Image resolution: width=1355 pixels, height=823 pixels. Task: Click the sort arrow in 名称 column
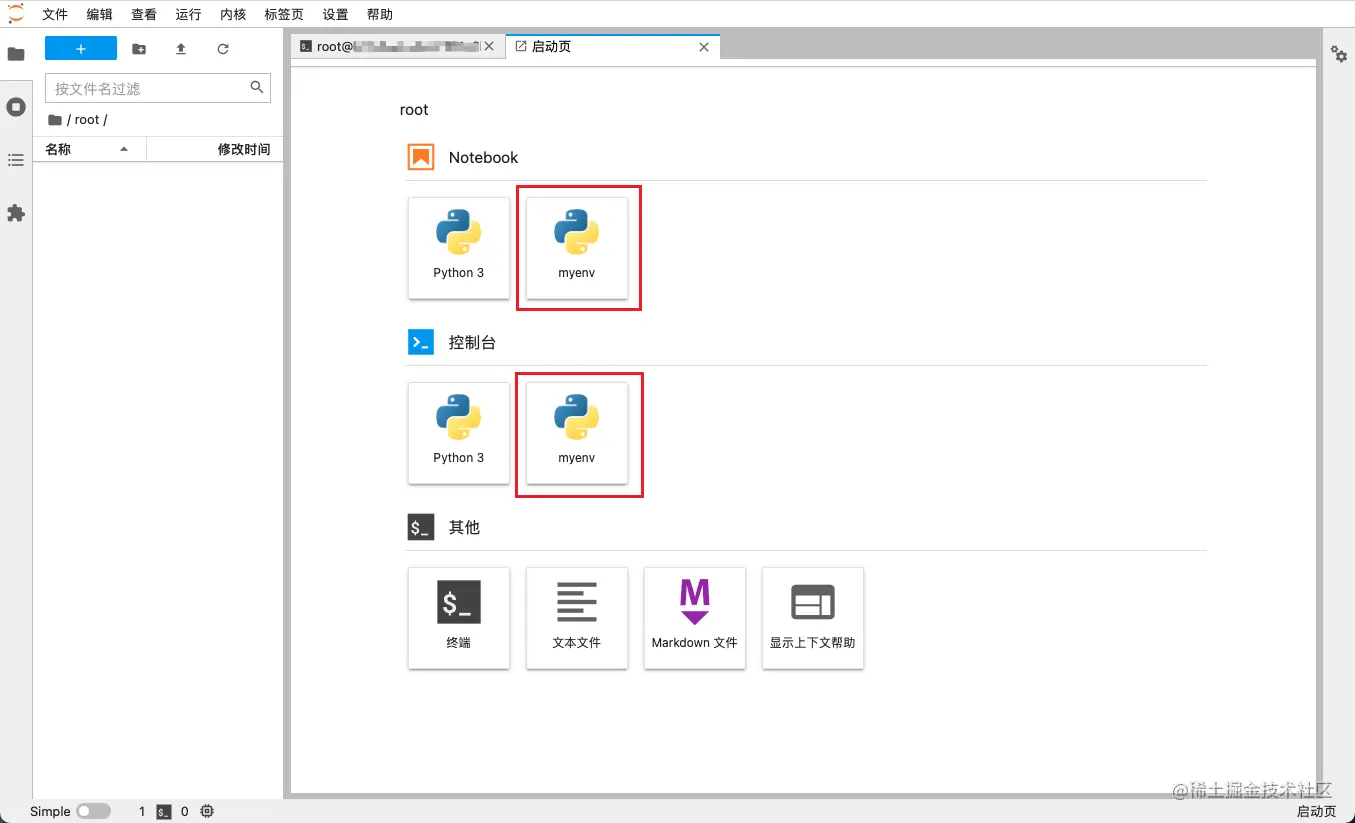124,149
